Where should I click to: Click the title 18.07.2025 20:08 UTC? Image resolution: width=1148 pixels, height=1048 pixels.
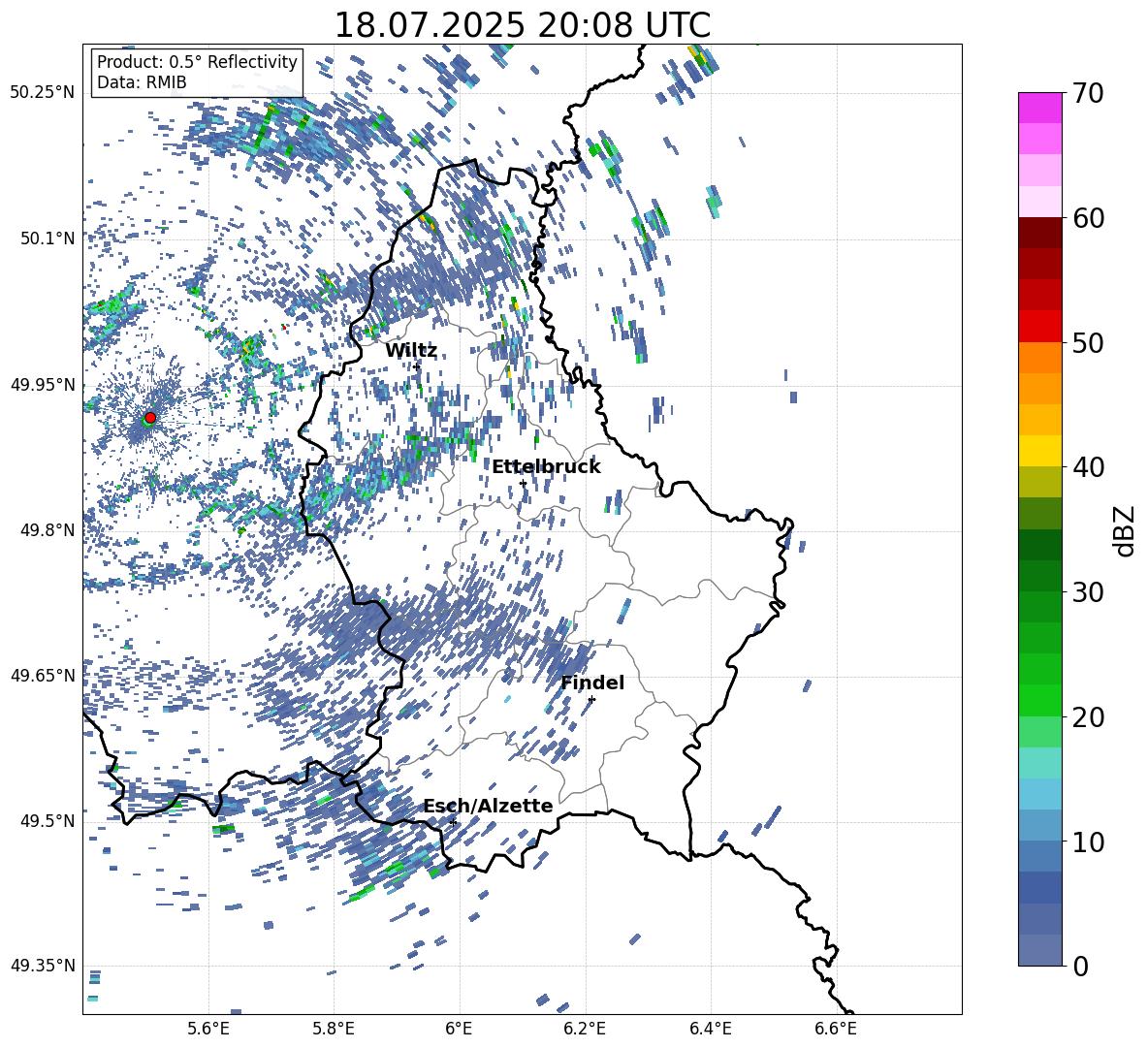[522, 25]
